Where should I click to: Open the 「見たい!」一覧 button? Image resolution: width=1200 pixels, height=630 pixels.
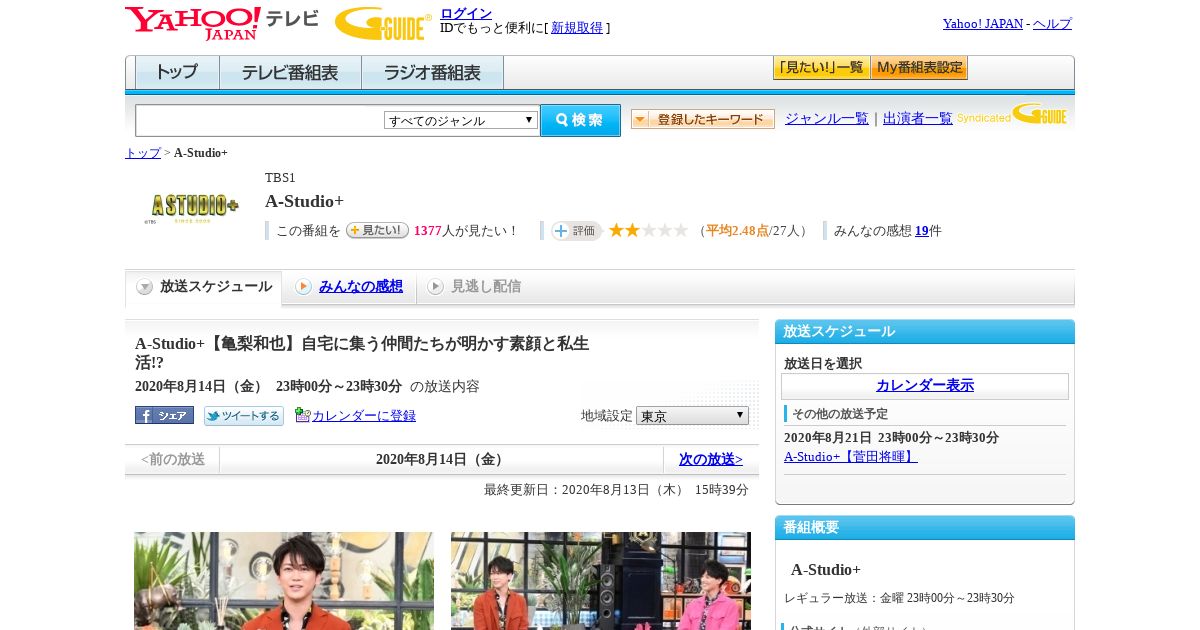pos(821,68)
